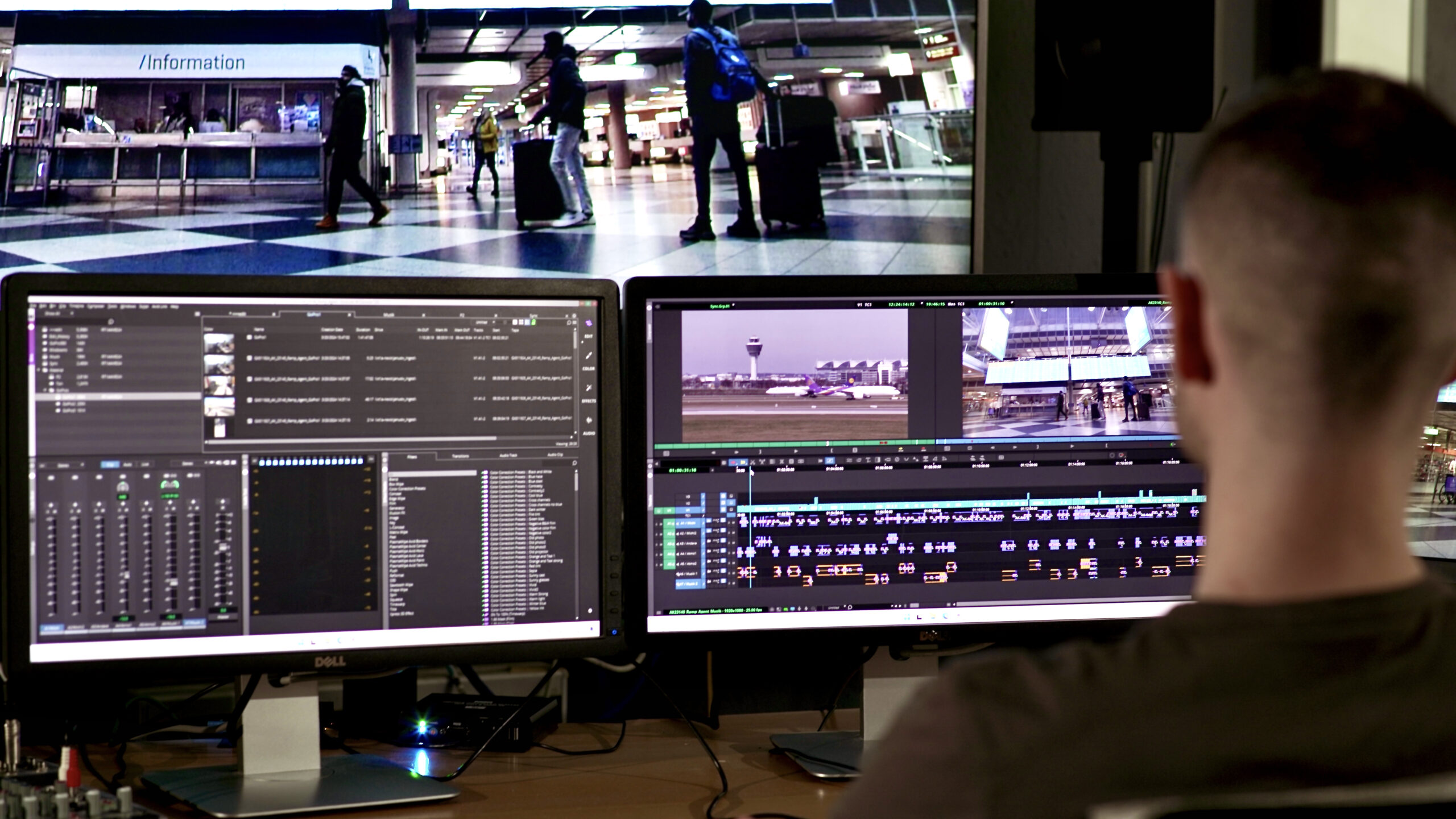The width and height of the screenshot is (1456, 819).
Task: Click the first clip thumbnail in GoPro1 bin
Action: [x=219, y=343]
